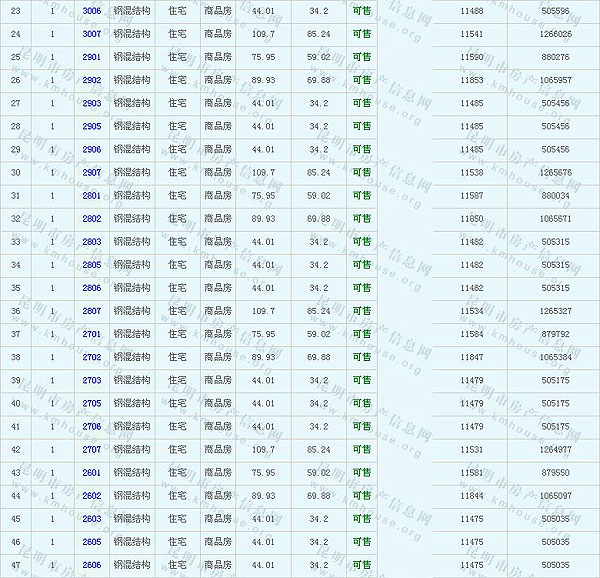Open room number 3006 link
This screenshot has height=578, width=600.
(x=91, y=11)
